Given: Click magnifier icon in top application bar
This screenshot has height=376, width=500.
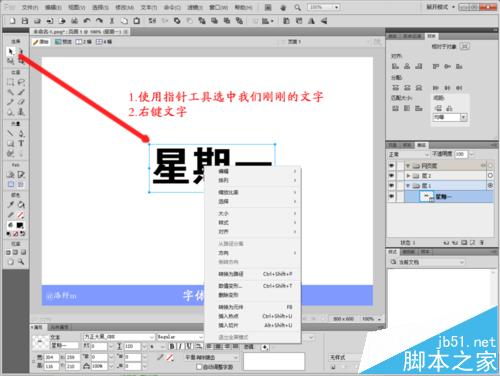Looking at the screenshot, I should [x=297, y=7].
